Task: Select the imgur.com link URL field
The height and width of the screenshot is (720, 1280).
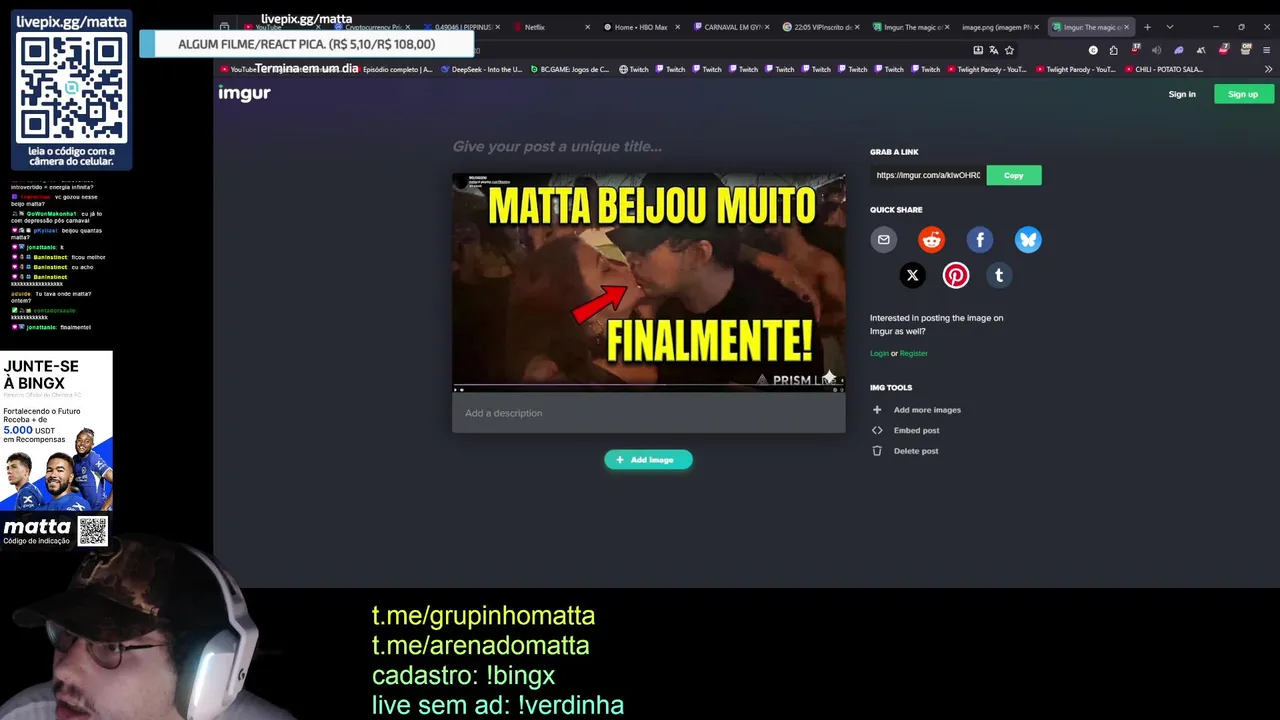Action: coord(928,175)
